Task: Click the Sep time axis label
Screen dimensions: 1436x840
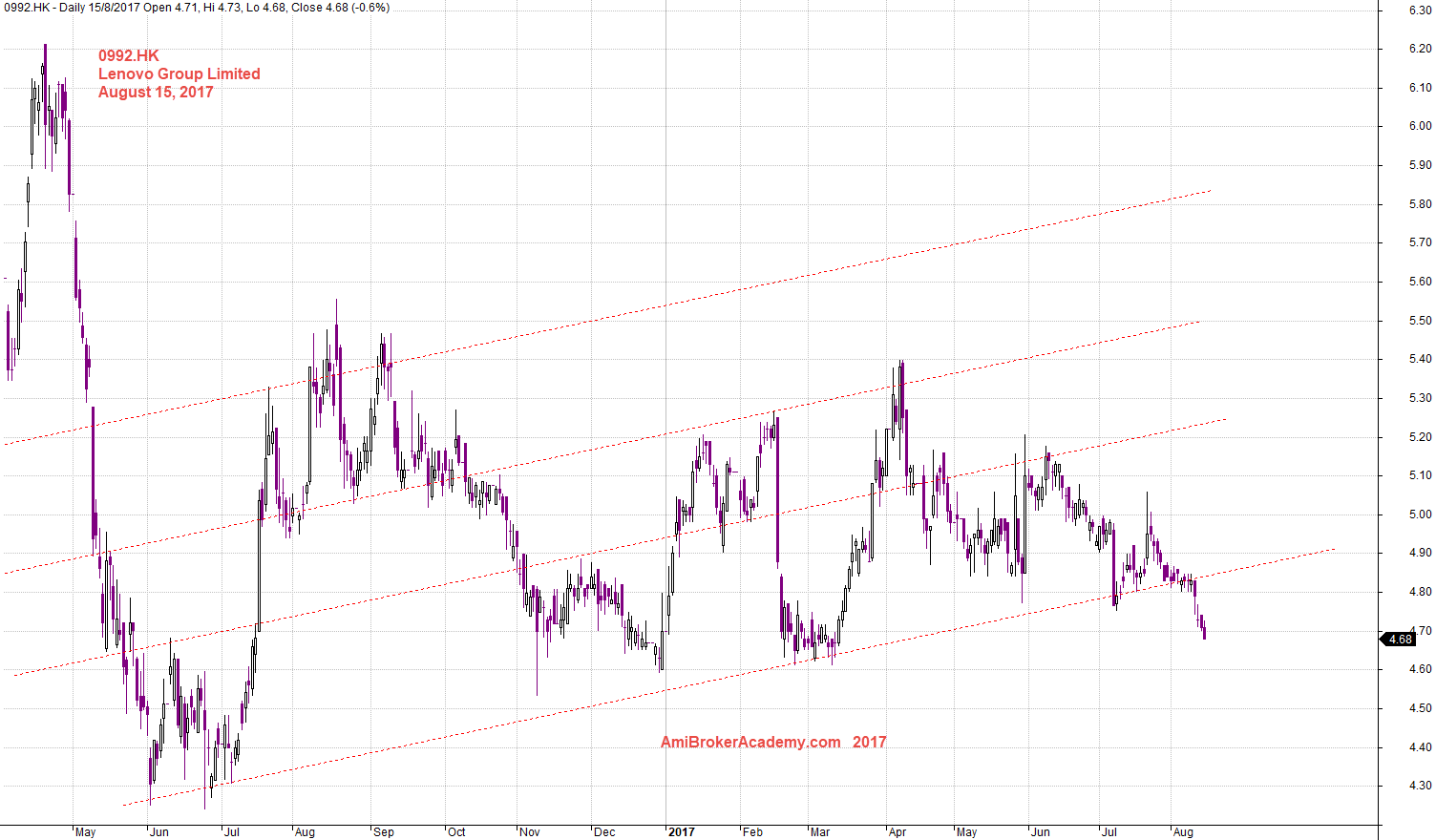Action: [x=383, y=832]
